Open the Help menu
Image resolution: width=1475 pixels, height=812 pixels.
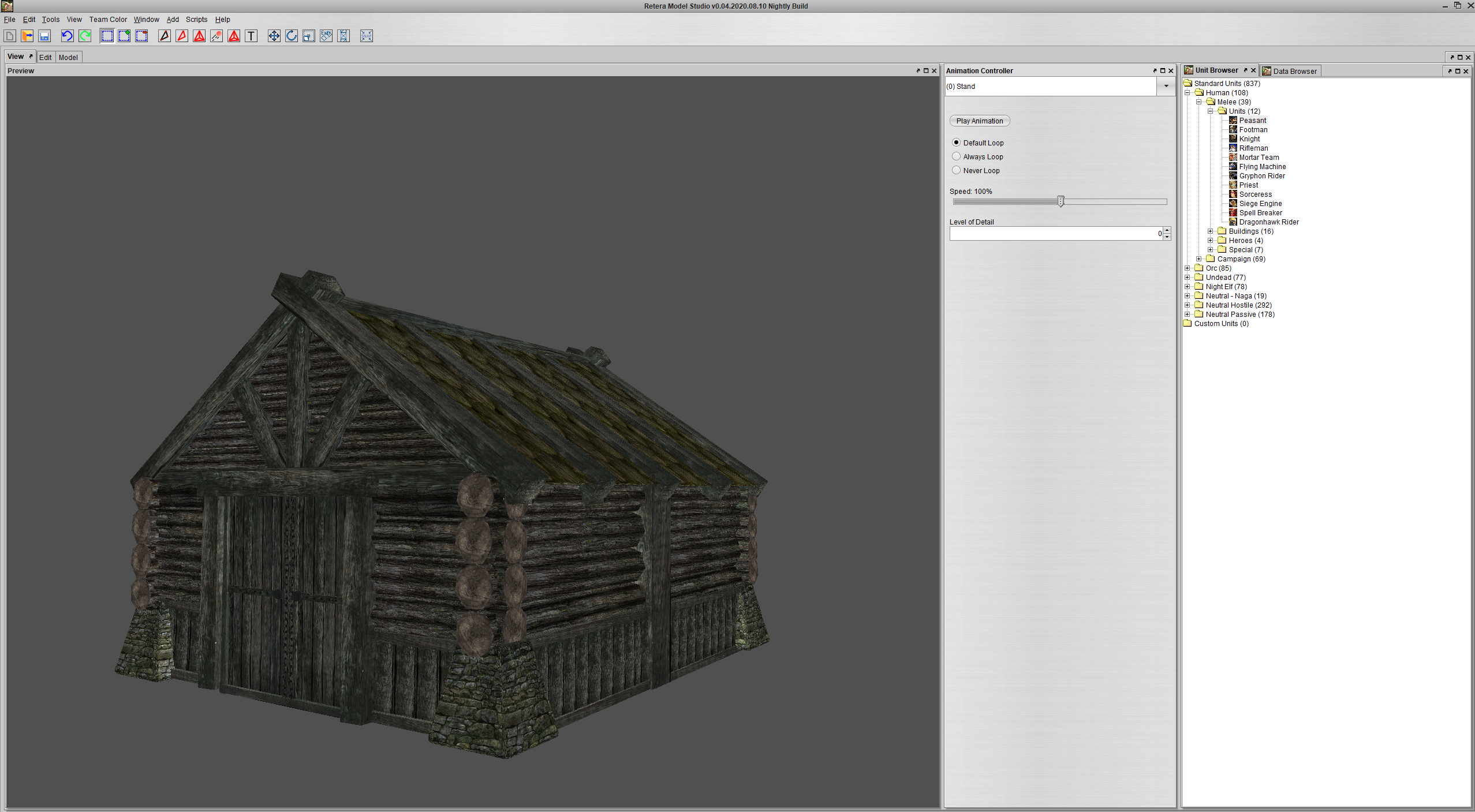point(223,20)
